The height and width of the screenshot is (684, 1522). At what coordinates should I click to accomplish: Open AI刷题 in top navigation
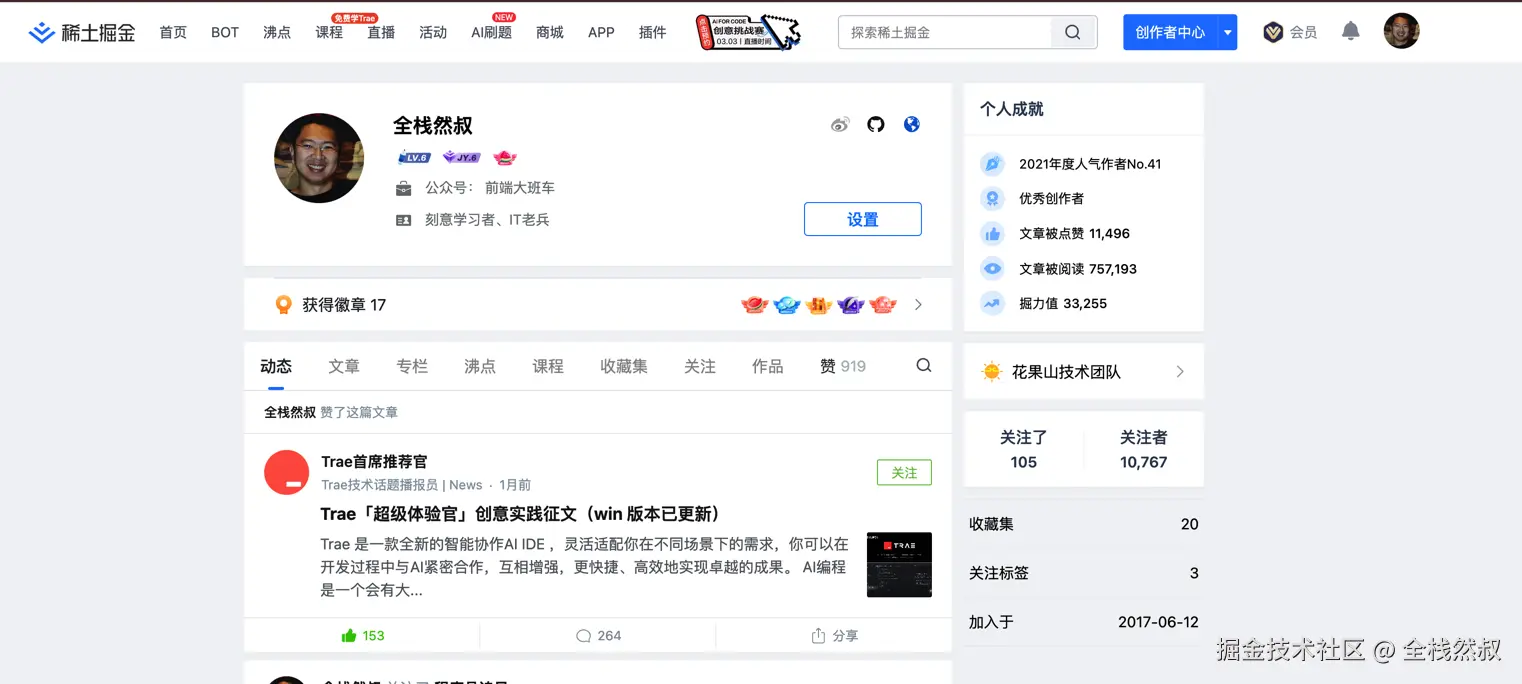pyautogui.click(x=491, y=32)
